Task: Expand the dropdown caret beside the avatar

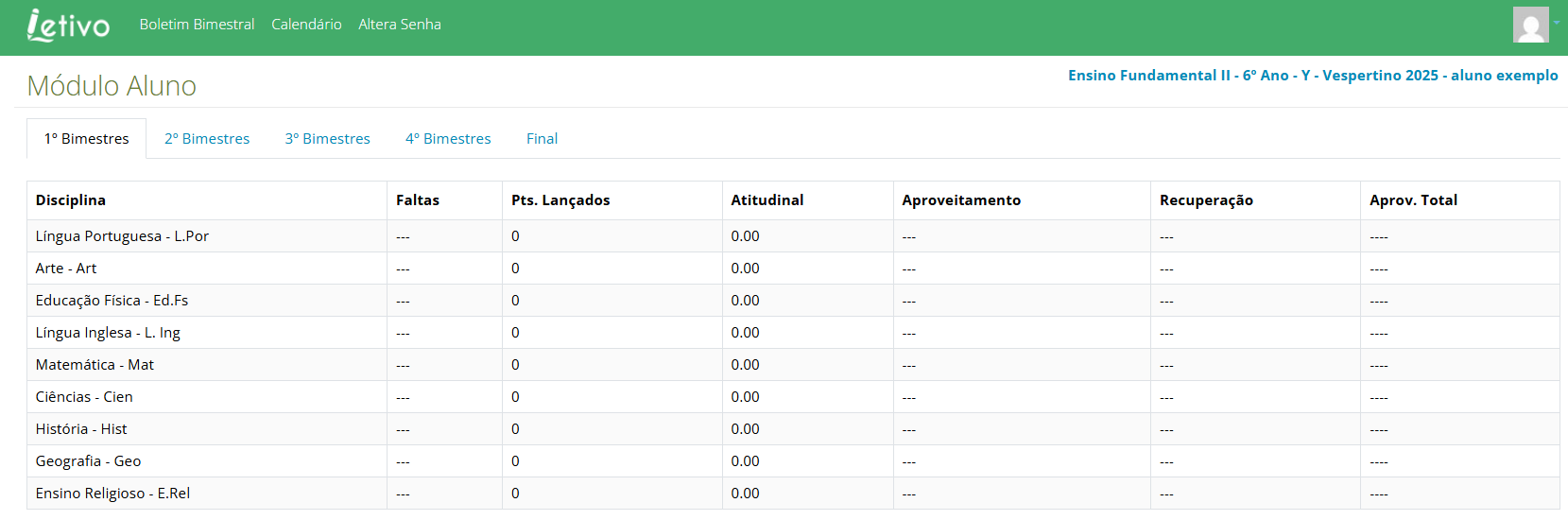Action: point(1556,24)
